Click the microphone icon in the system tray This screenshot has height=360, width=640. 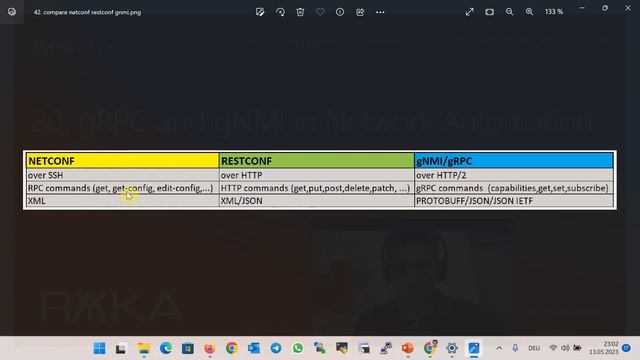515,348
